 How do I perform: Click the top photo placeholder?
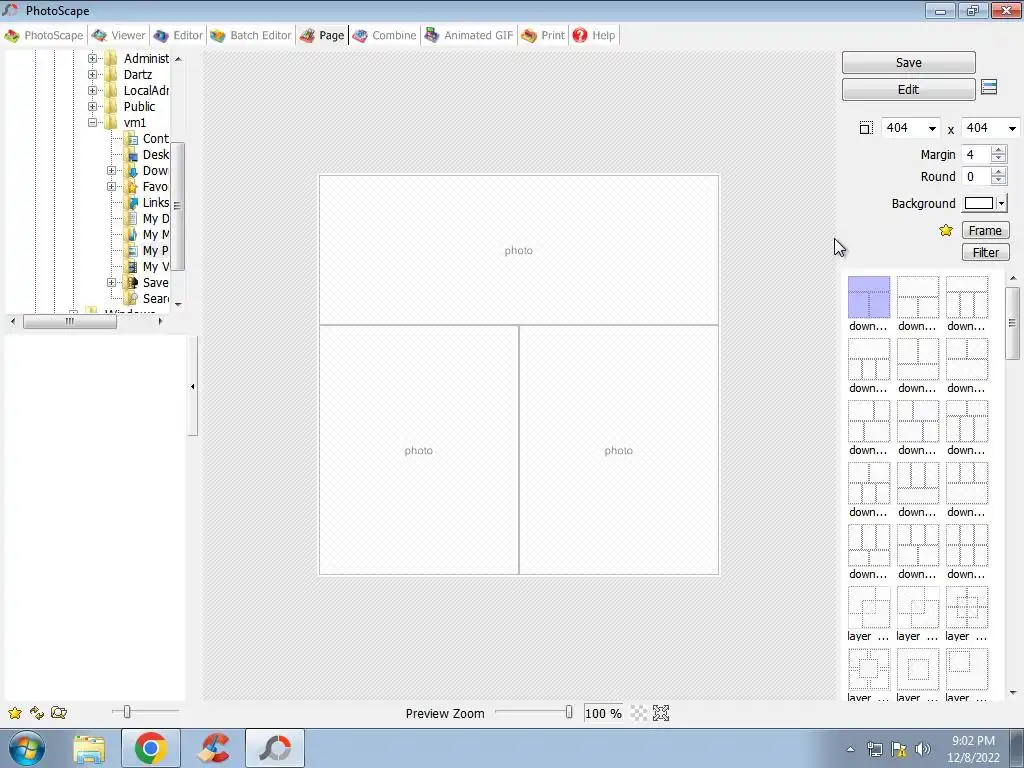(x=519, y=250)
